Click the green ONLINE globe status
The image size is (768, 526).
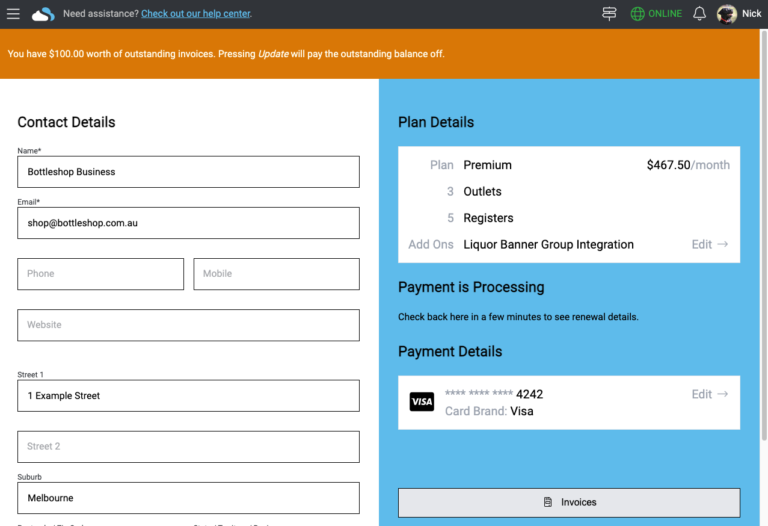[656, 14]
